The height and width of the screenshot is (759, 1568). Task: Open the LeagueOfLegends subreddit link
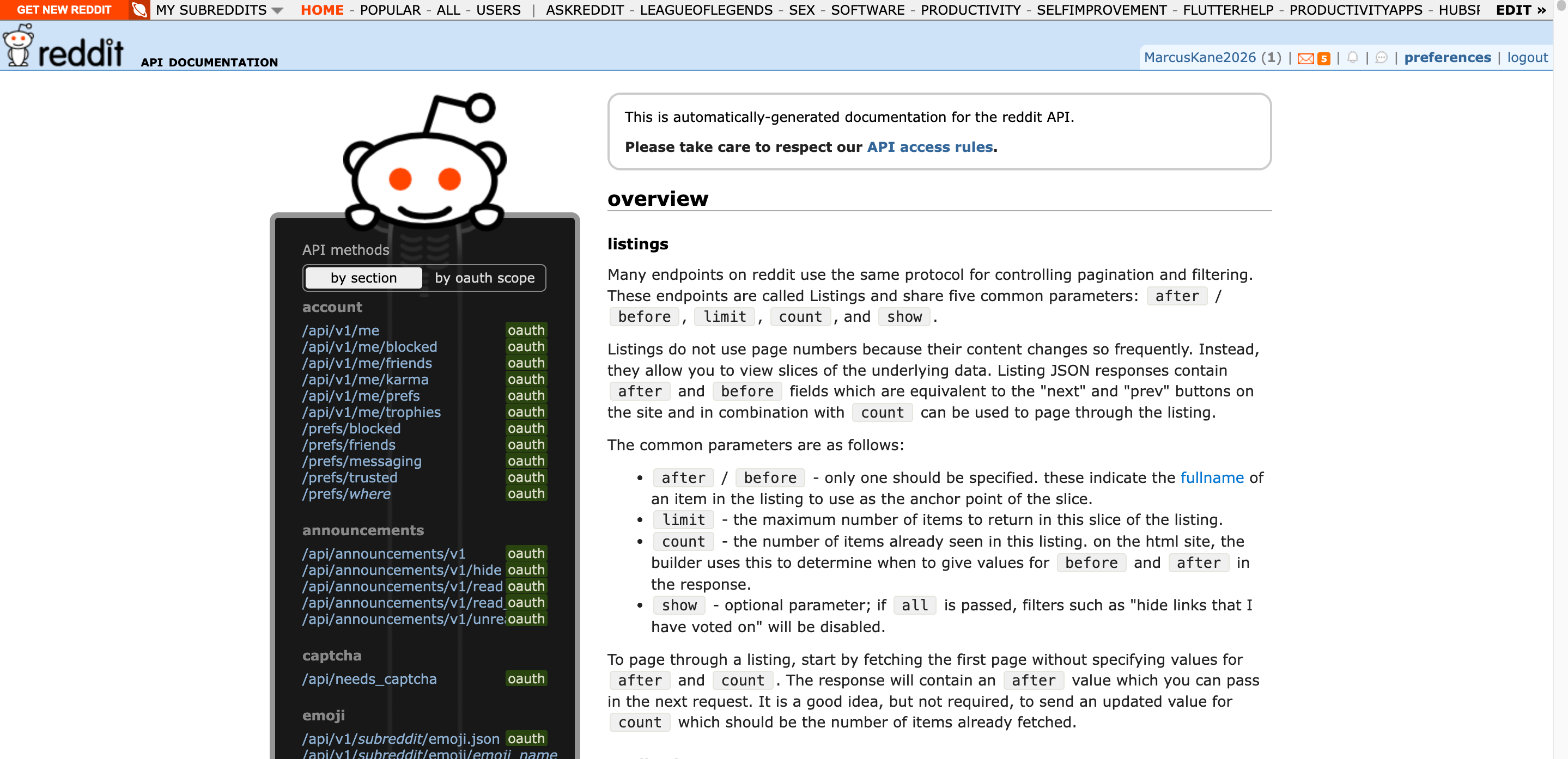706,10
